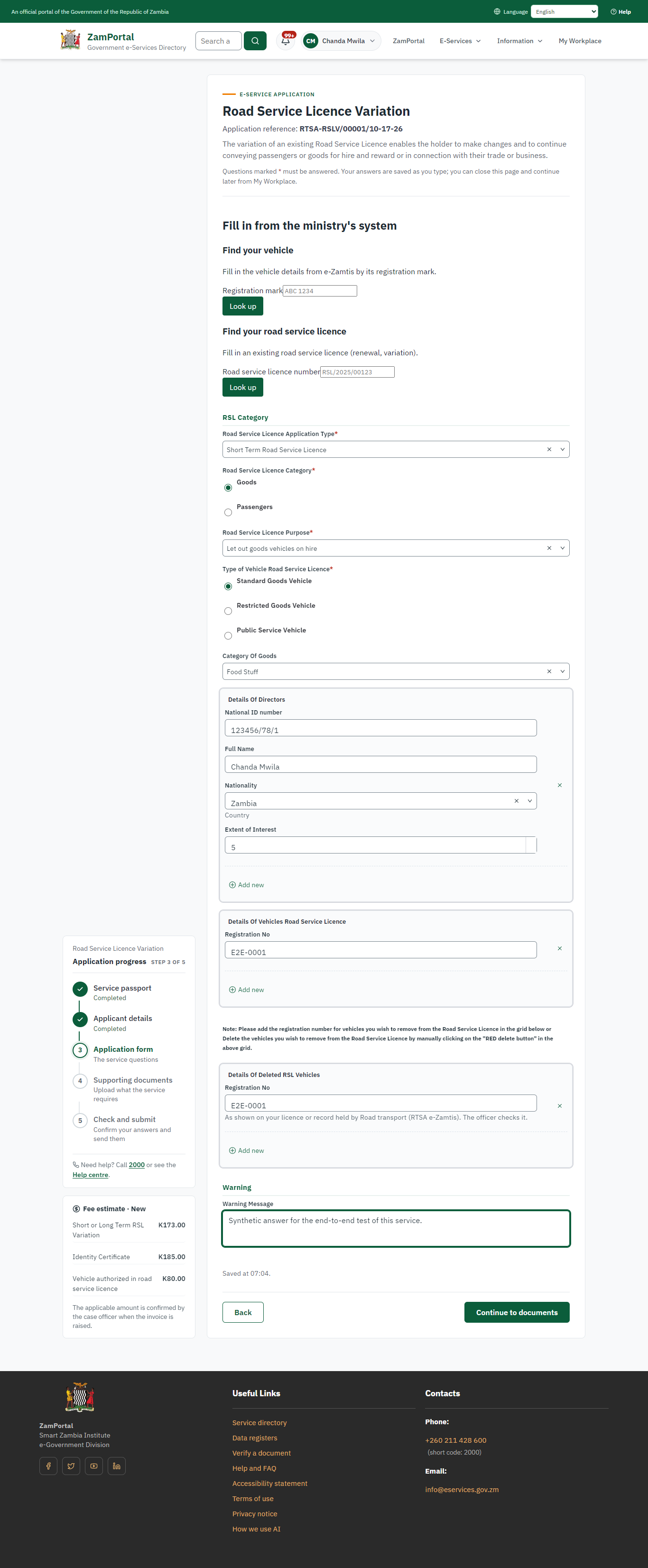Click the Registration mark input field

tap(320, 291)
